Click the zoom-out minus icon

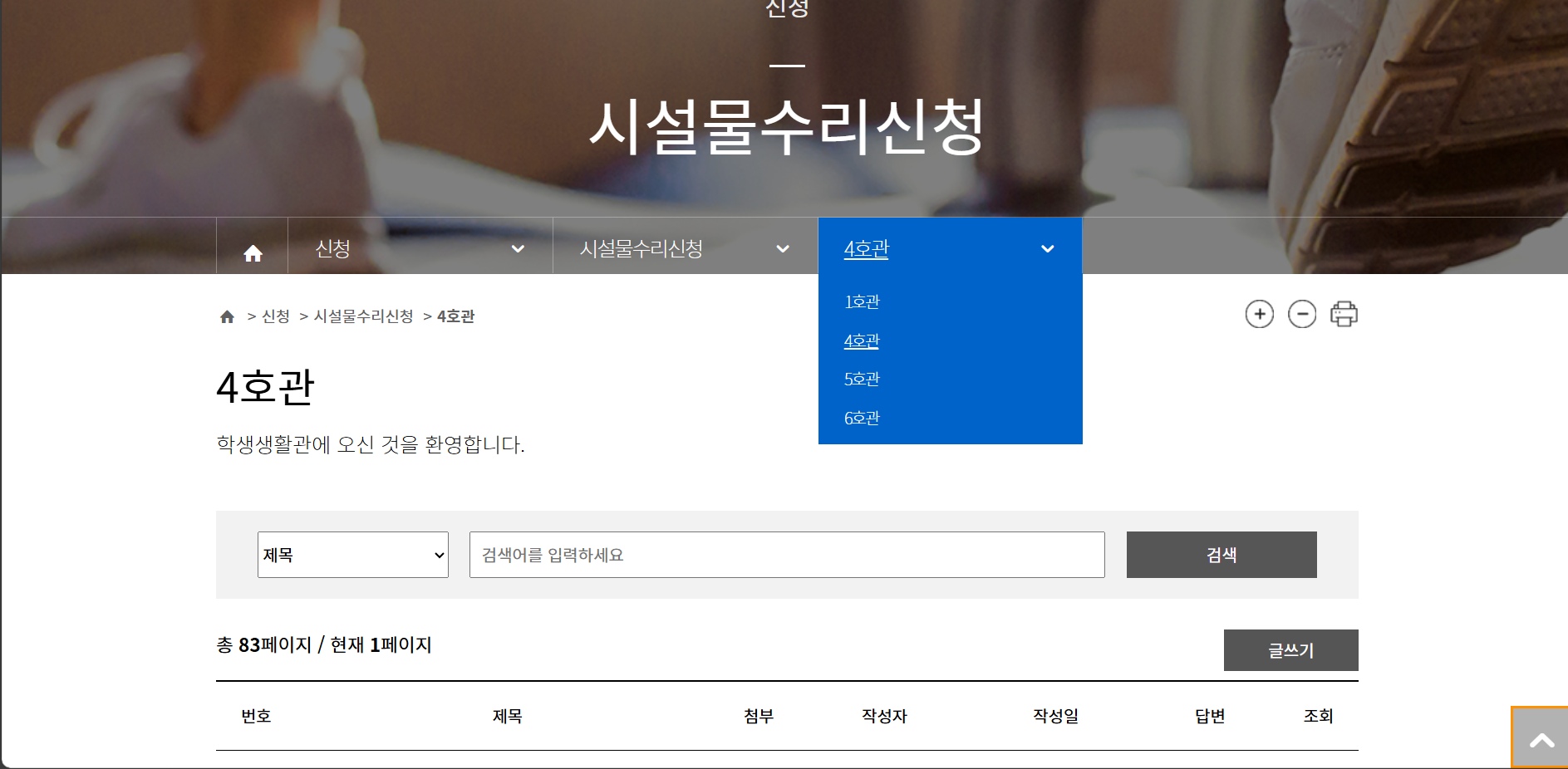tap(1303, 314)
